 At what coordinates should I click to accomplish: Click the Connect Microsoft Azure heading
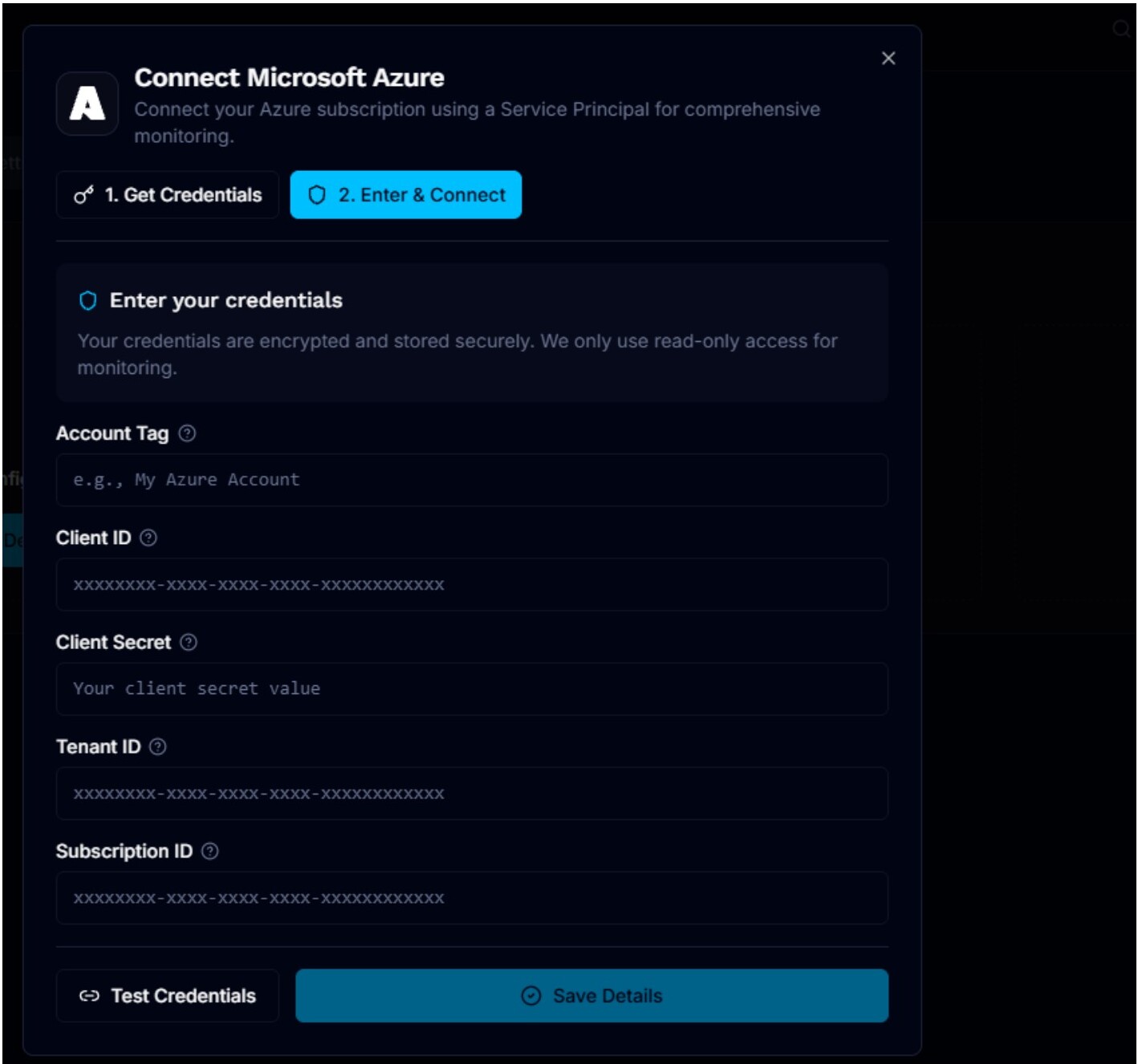pyautogui.click(x=289, y=78)
